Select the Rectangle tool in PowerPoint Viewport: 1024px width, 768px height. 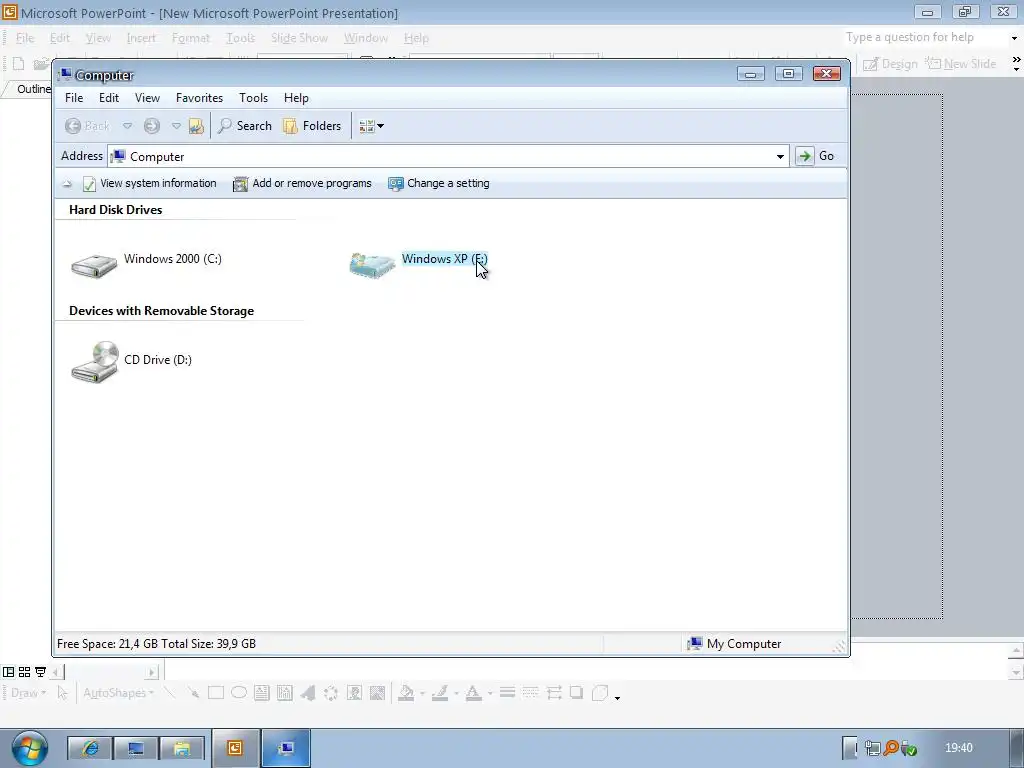(x=216, y=693)
